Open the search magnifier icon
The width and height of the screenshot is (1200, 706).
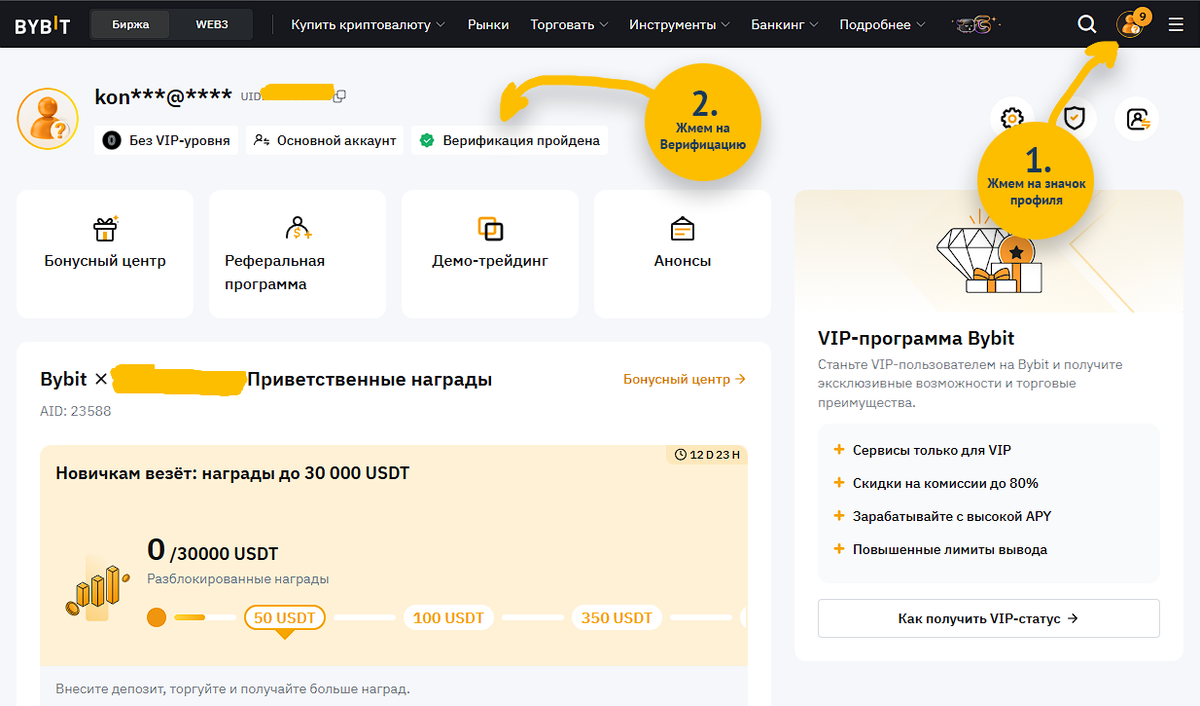[1086, 23]
